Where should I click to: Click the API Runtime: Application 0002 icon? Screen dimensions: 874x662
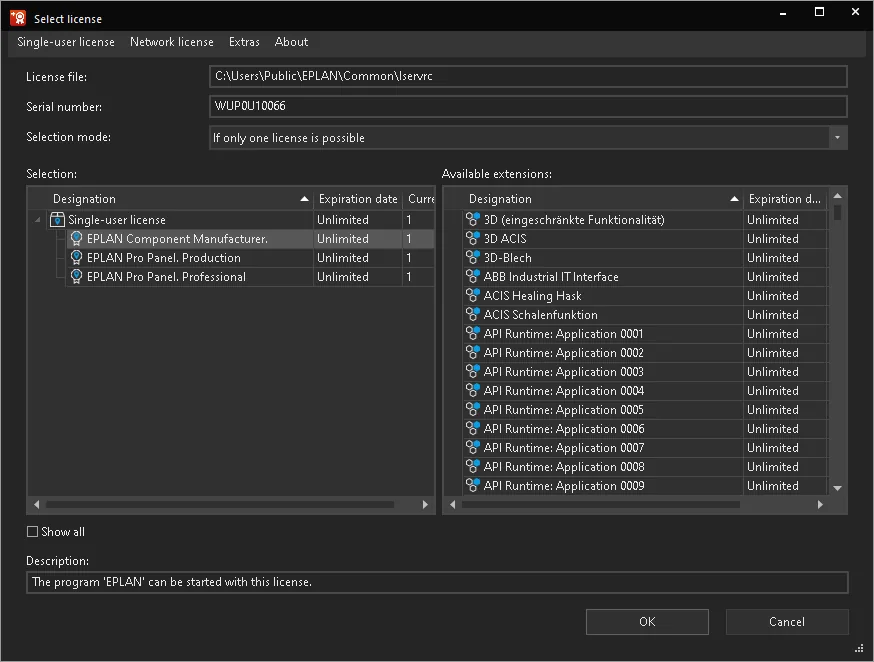click(x=473, y=352)
